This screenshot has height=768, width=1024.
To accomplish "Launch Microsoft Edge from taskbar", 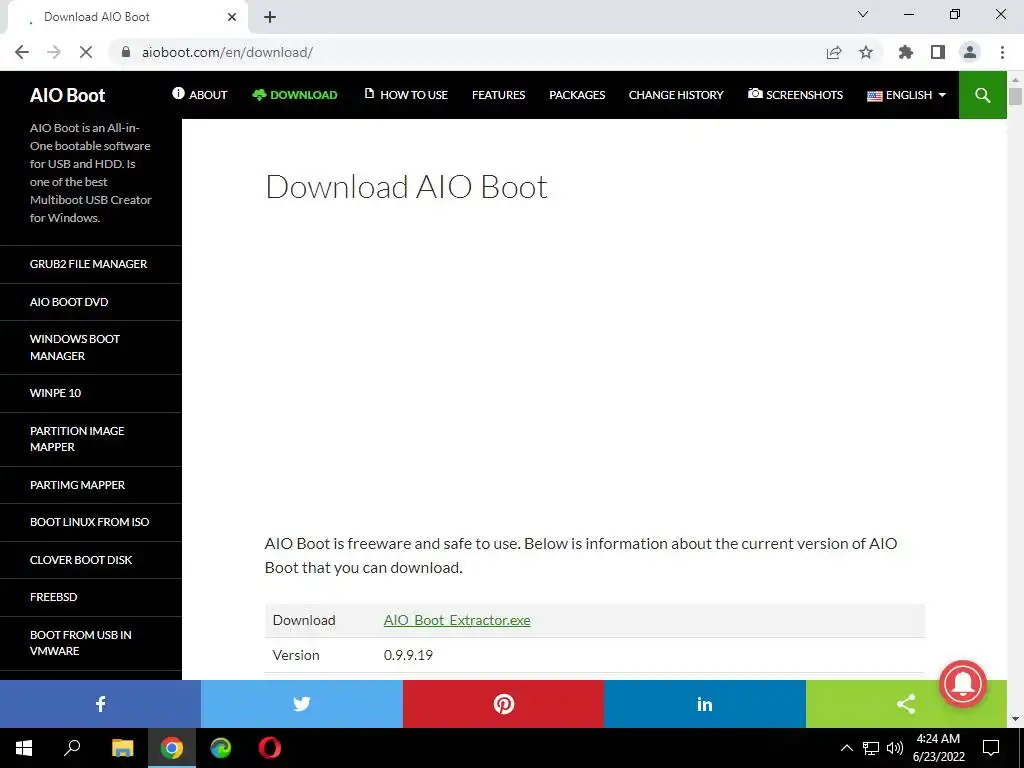I will click(x=221, y=748).
